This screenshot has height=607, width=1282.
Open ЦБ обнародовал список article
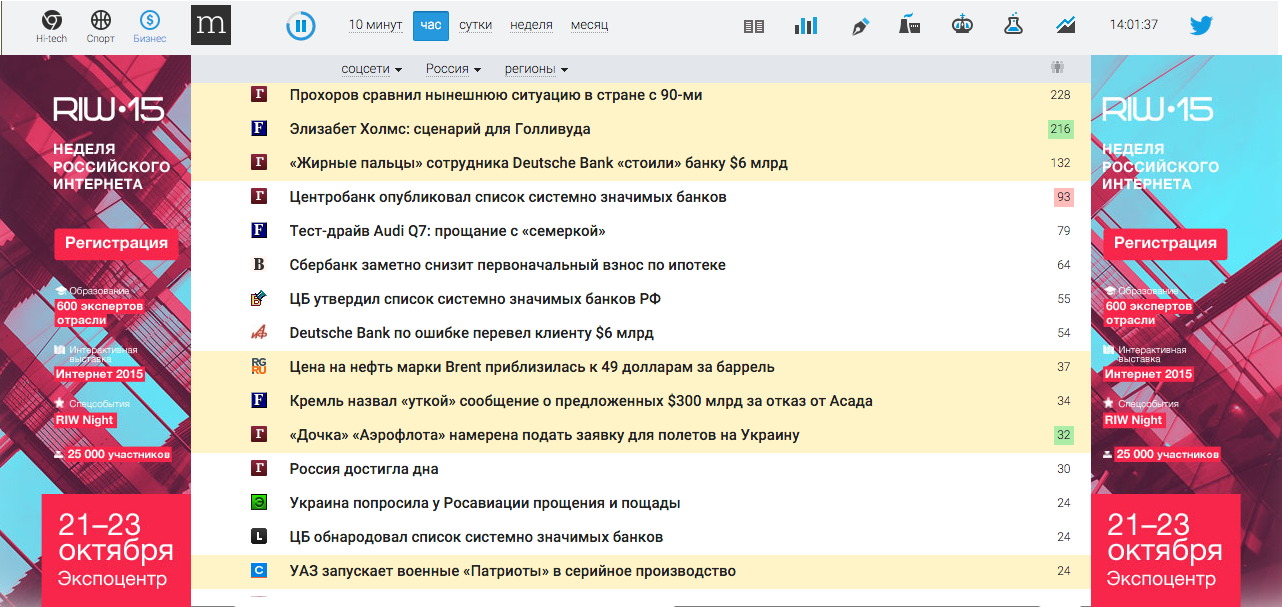click(x=476, y=537)
